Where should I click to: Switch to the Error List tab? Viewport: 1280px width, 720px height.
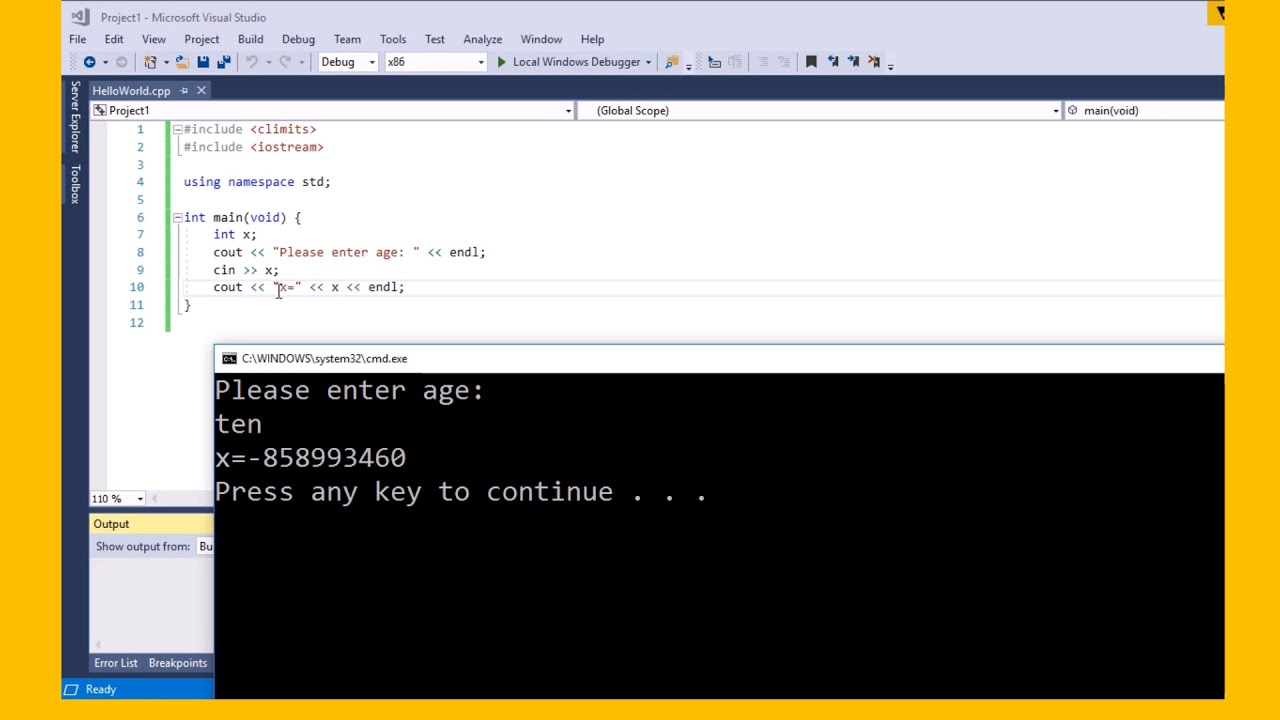click(x=116, y=663)
